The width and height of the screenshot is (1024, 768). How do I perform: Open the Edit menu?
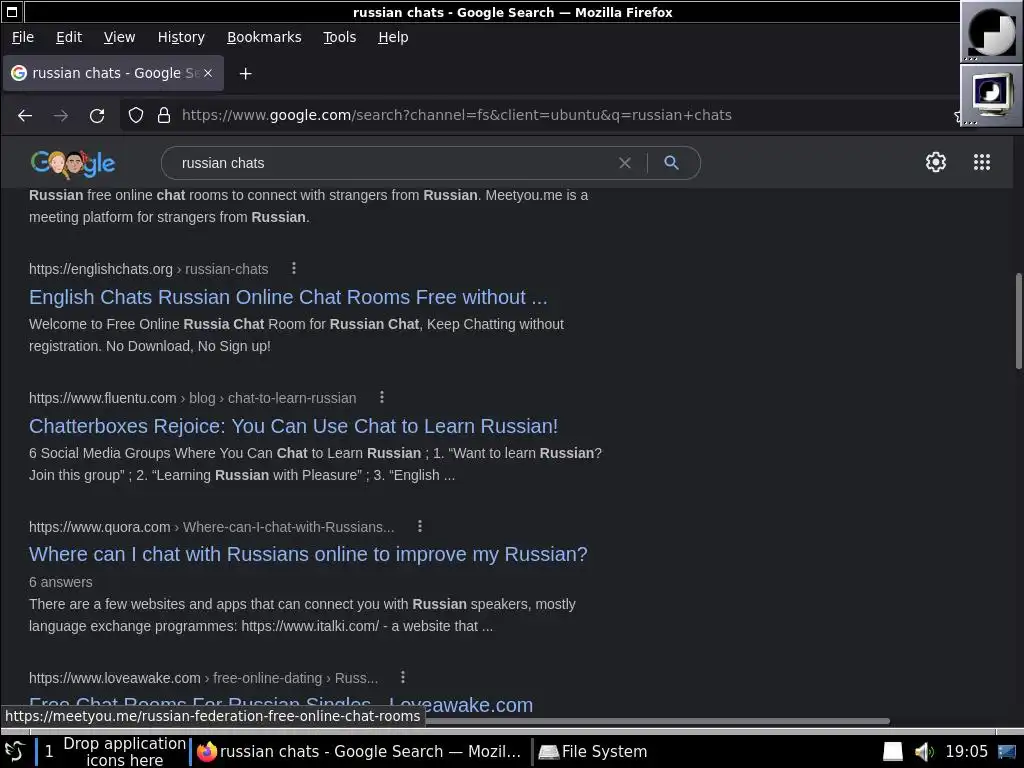pyautogui.click(x=69, y=37)
